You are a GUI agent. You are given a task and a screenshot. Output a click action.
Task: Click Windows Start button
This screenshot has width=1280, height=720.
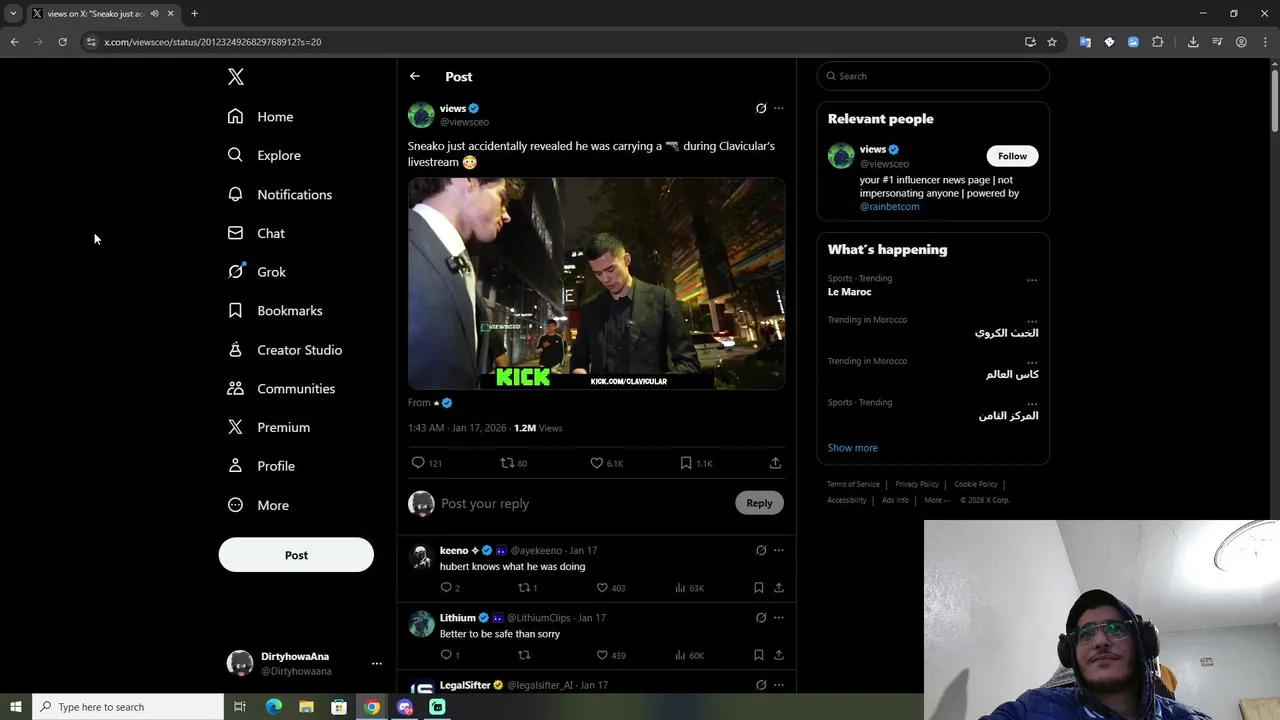pos(15,707)
